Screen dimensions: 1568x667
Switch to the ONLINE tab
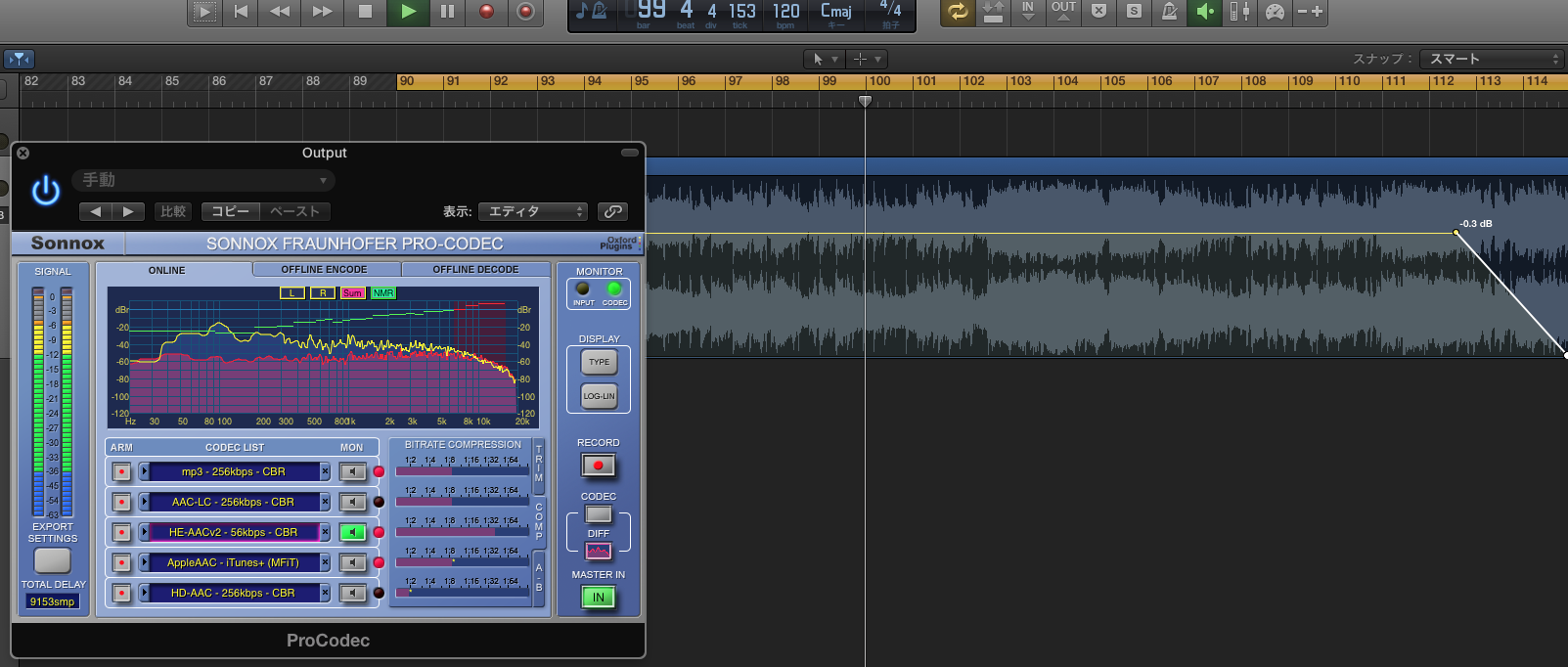[x=167, y=270]
